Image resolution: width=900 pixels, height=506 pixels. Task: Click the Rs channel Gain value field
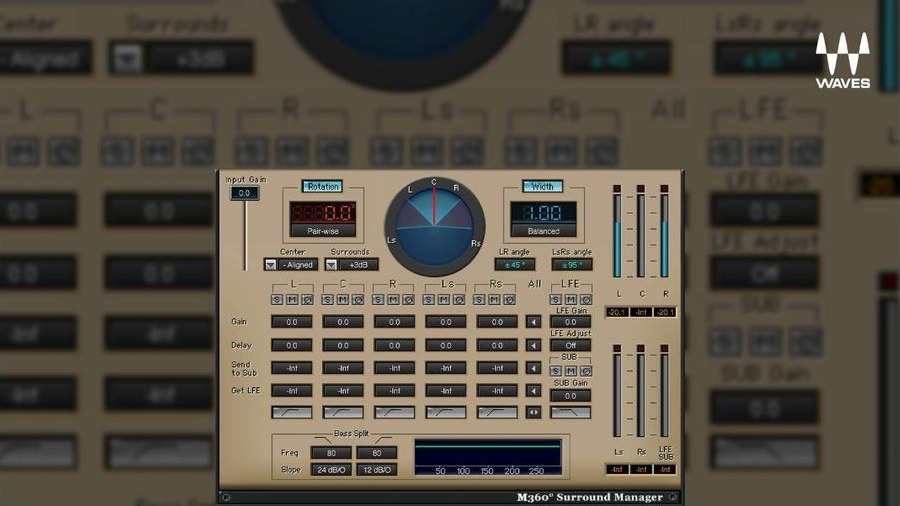[x=497, y=322]
